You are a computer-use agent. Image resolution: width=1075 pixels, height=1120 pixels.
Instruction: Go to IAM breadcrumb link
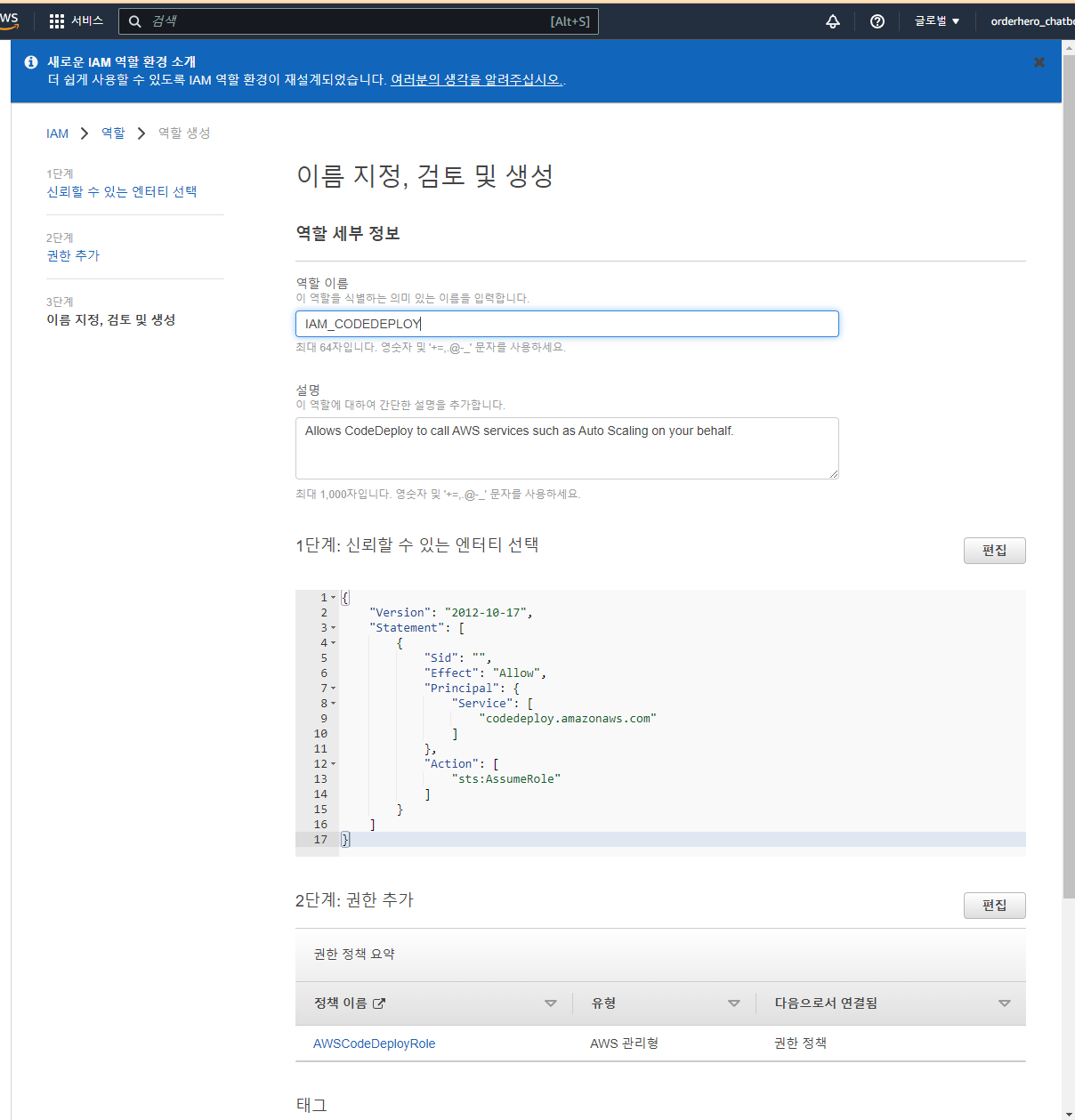click(x=57, y=133)
